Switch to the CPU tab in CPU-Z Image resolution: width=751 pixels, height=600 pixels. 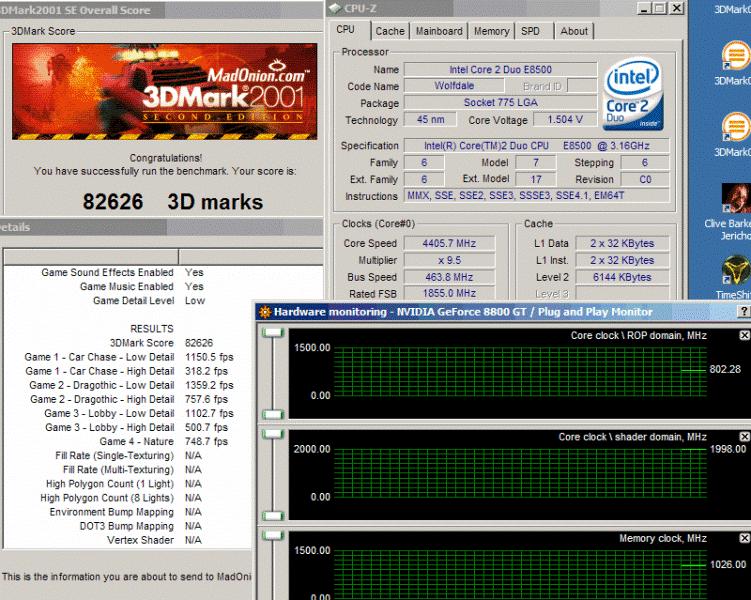346,30
